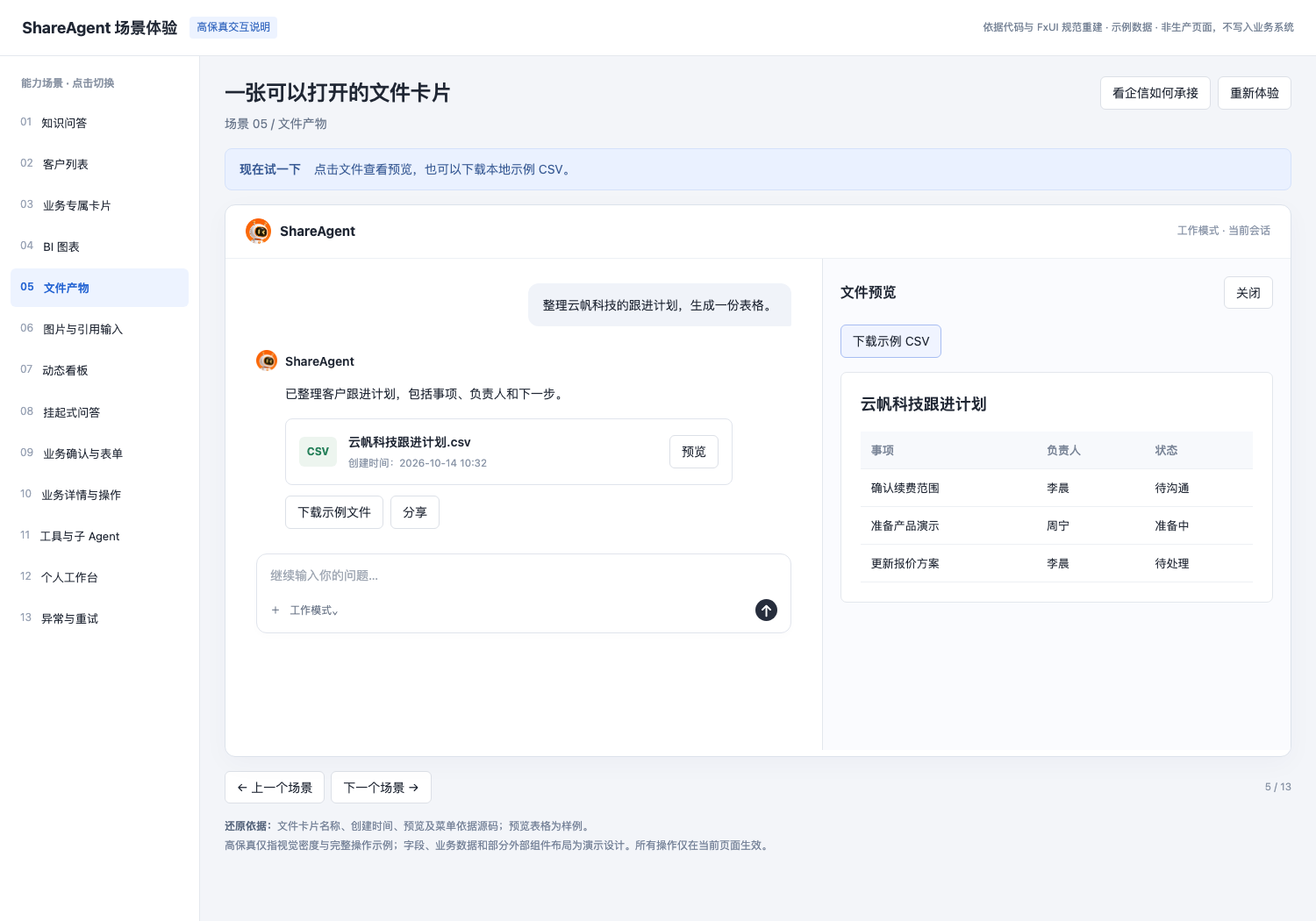Close the 文件预览 panel with 关闭
The width and height of the screenshot is (1316, 921).
click(1248, 293)
